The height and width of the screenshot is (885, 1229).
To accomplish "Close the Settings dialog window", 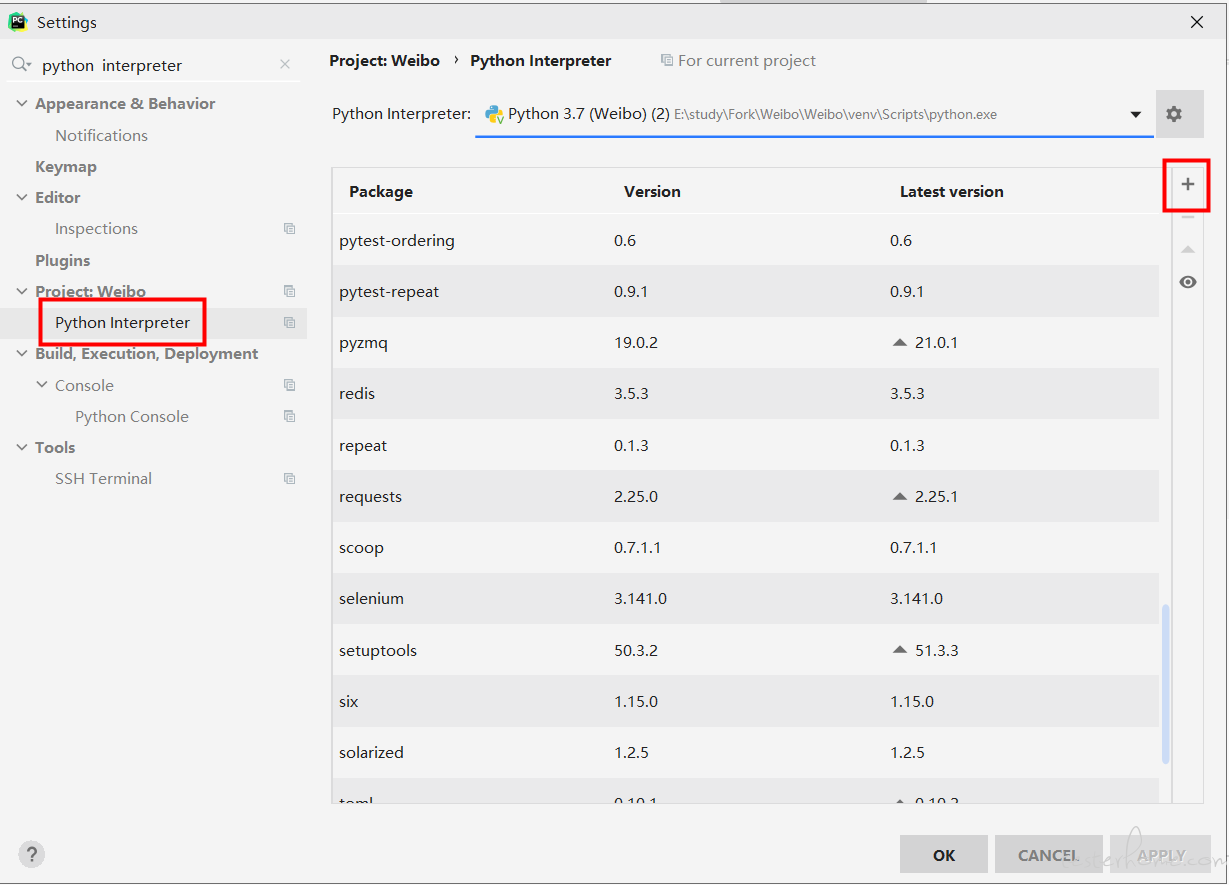I will [1197, 22].
